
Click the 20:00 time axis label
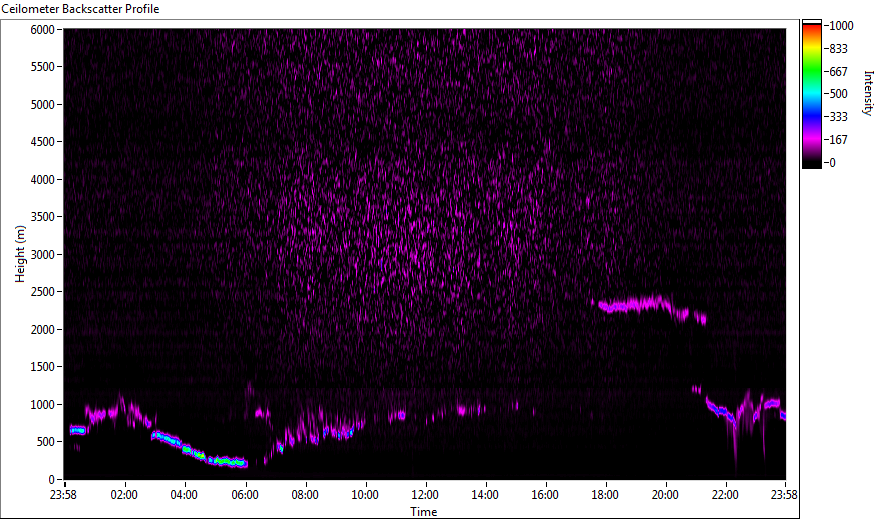point(665,495)
